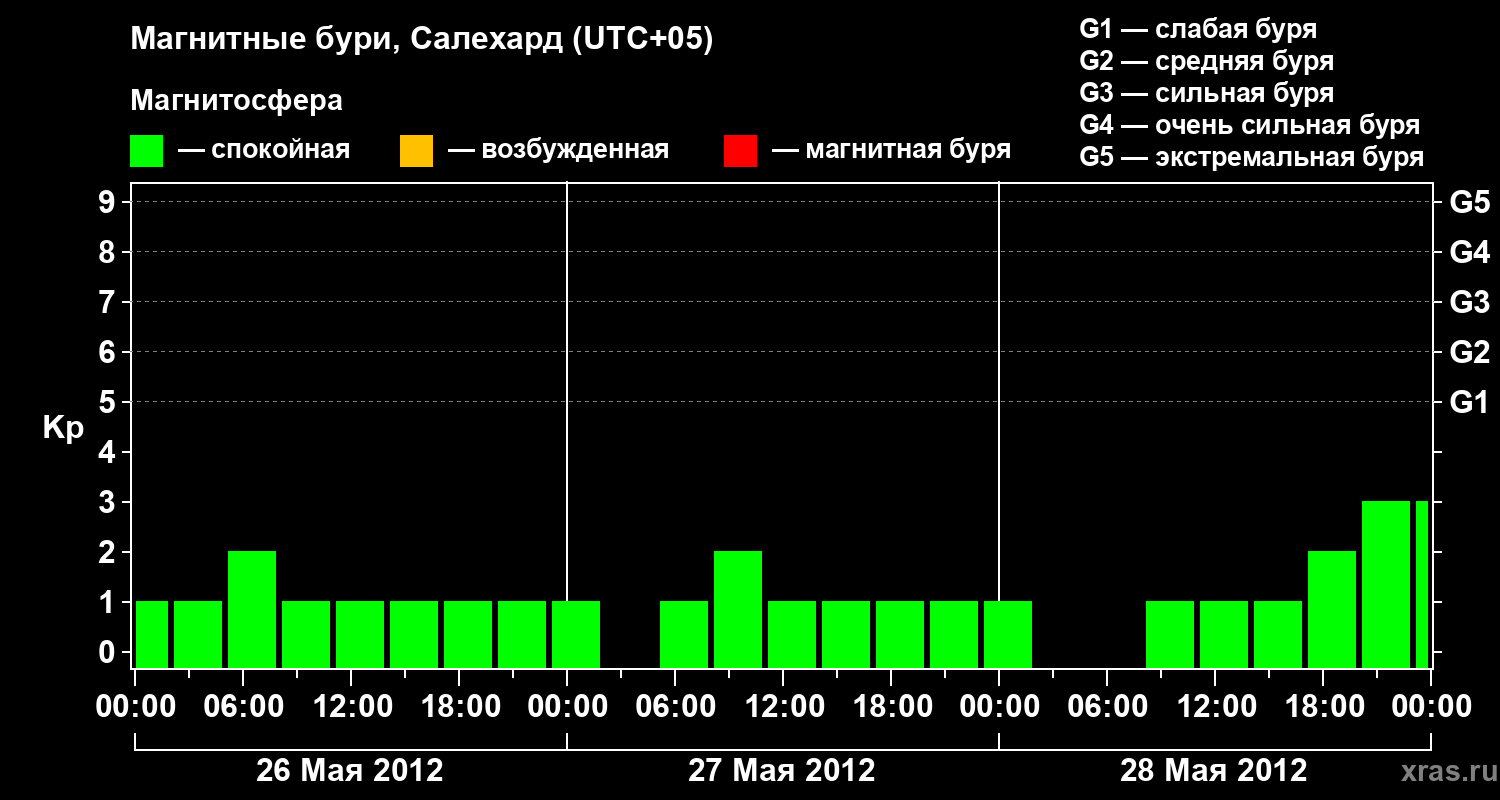
Task: Click the 'Магнитосфера' heading
Action: [236, 101]
